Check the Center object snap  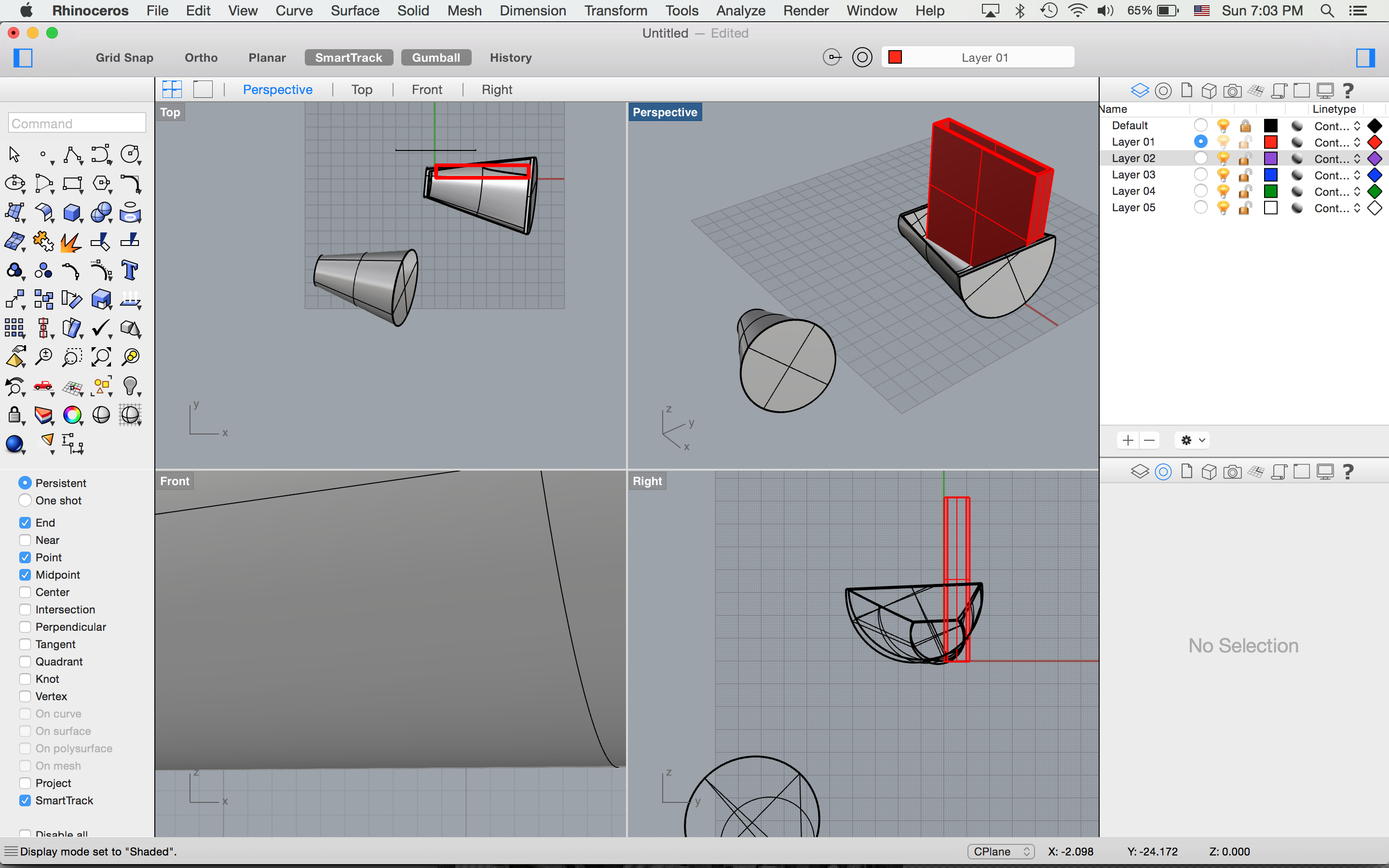pos(25,593)
